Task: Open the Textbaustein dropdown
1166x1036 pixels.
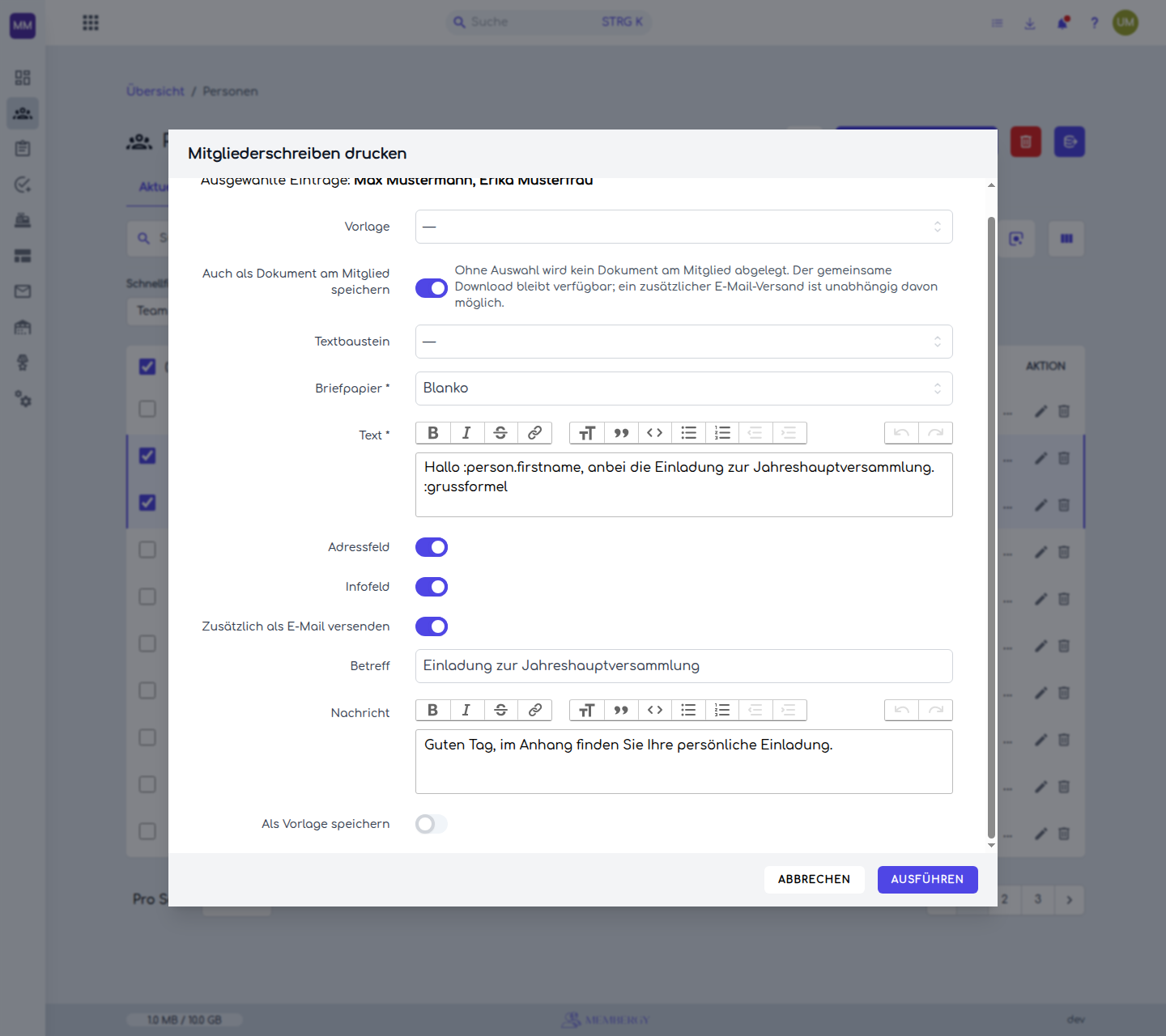Action: 684,342
